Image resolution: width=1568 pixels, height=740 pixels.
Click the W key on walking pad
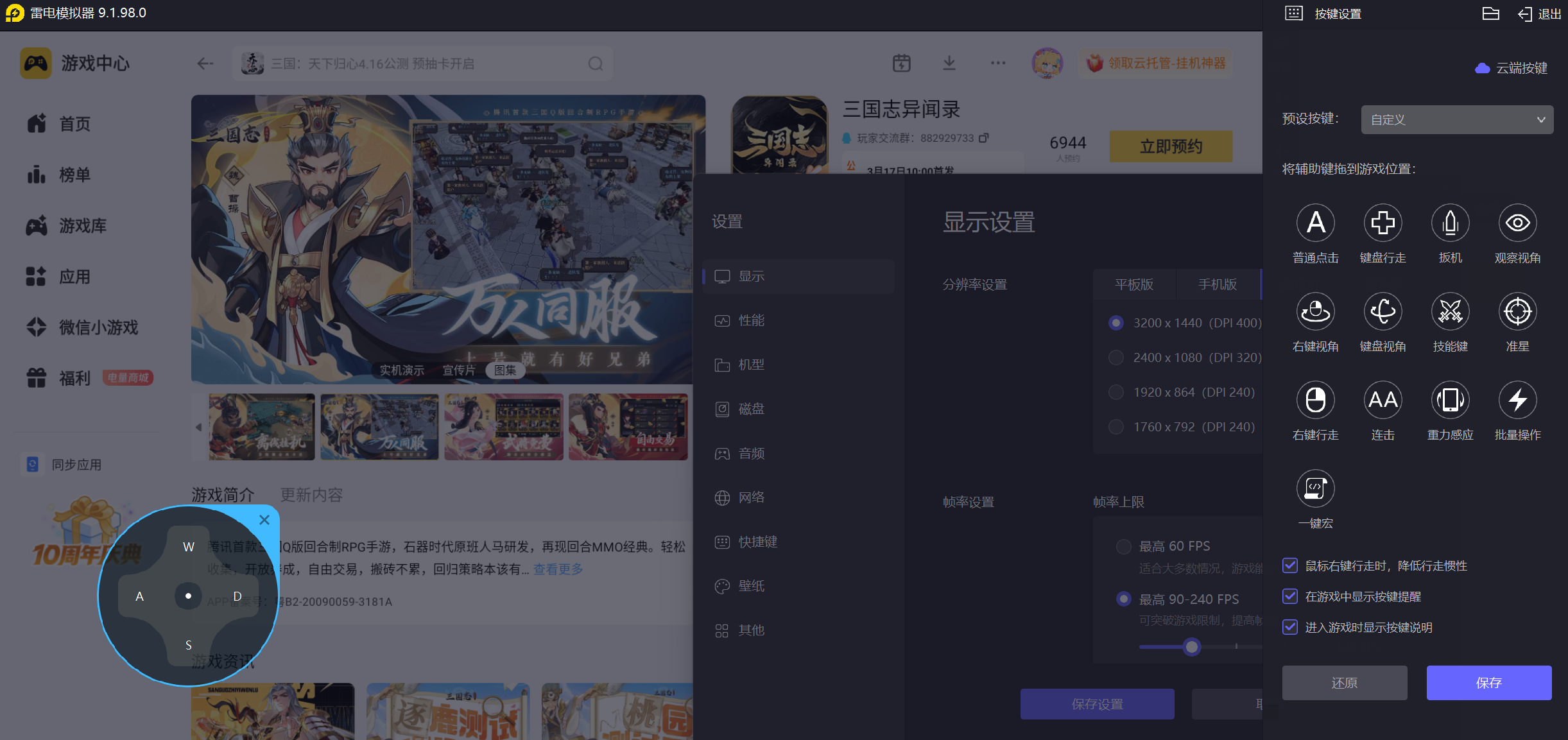188,547
